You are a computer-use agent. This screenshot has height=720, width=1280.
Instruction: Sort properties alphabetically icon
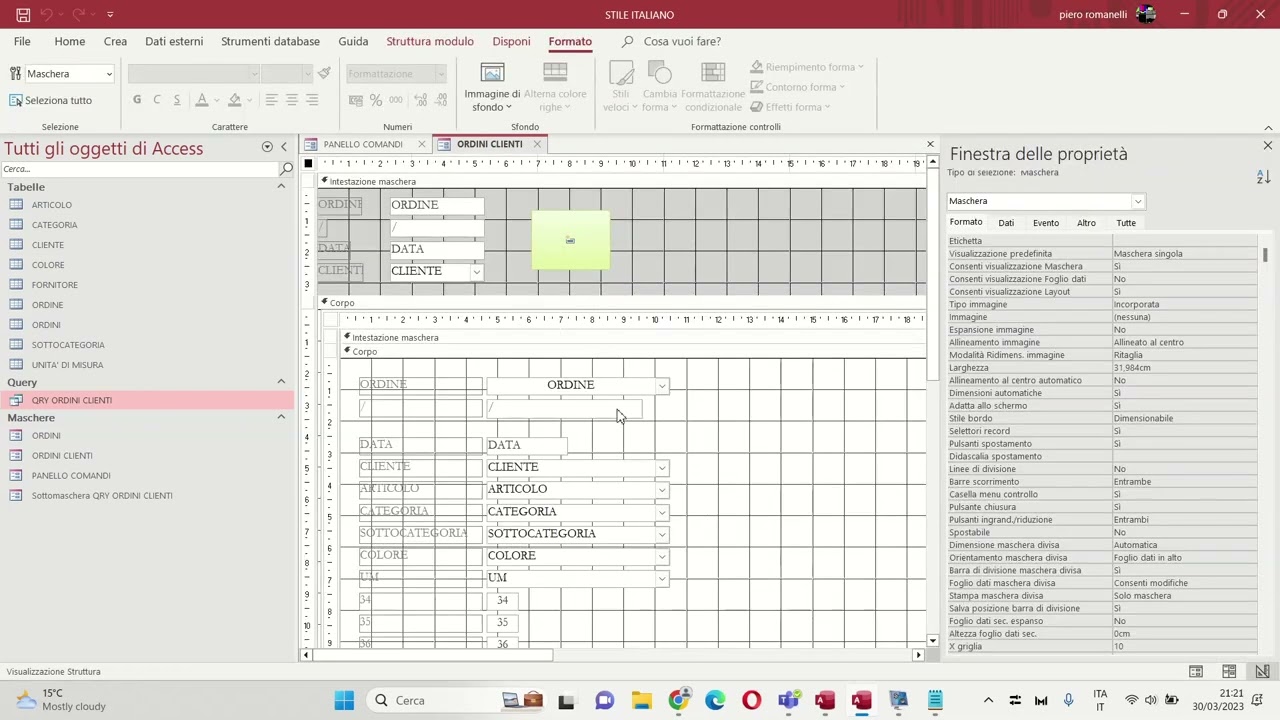click(x=1262, y=177)
